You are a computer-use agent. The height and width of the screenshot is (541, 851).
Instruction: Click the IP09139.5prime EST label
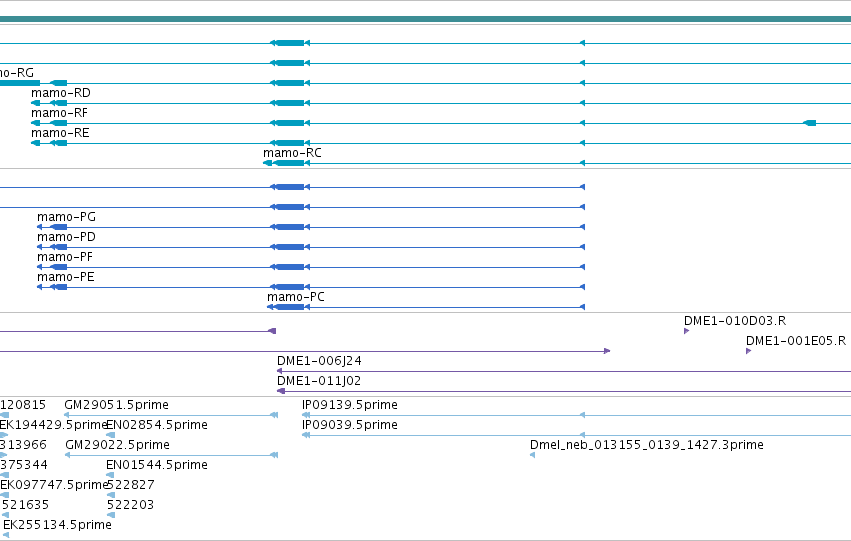point(350,405)
